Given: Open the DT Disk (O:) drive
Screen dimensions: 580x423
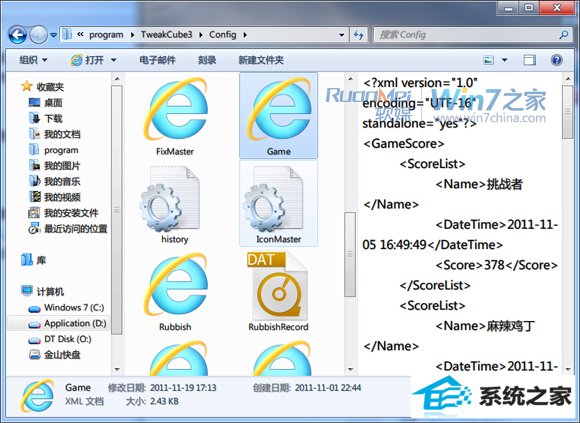Looking at the screenshot, I should pyautogui.click(x=60, y=339).
